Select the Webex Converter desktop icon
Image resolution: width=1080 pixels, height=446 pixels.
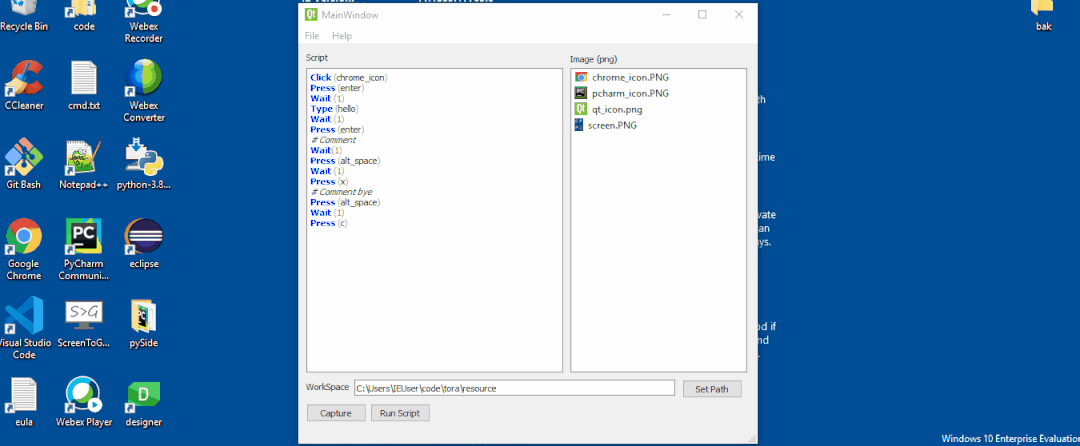click(x=144, y=91)
